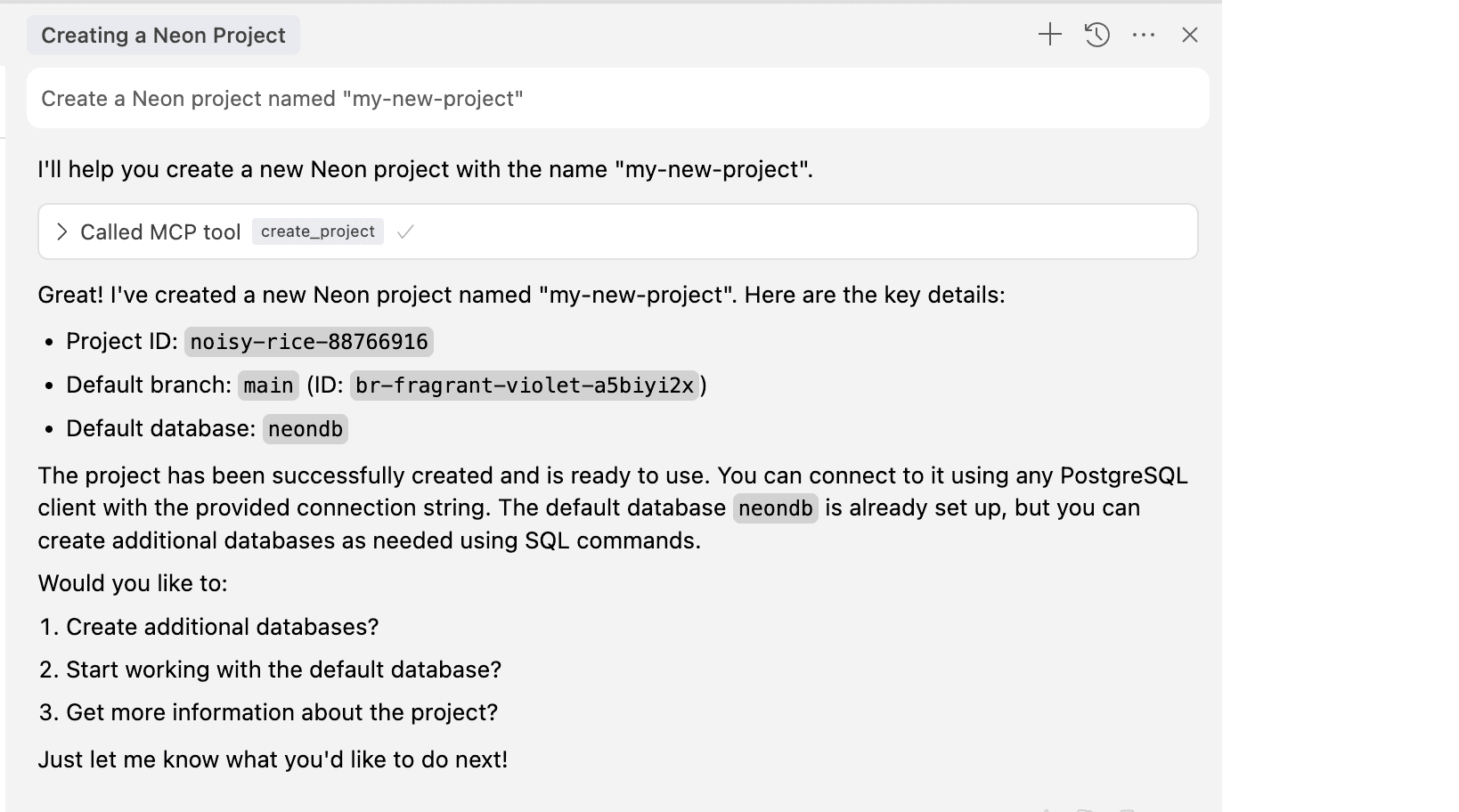This screenshot has width=1459, height=812.
Task: Open the three-dots more options menu
Action: coord(1144,35)
